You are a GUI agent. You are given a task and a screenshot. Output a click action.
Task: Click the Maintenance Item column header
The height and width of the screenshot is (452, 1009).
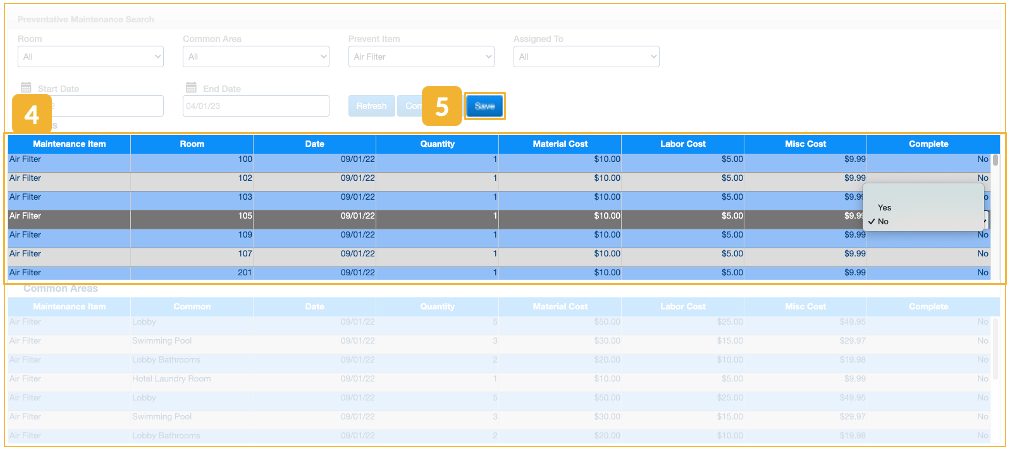[69, 144]
